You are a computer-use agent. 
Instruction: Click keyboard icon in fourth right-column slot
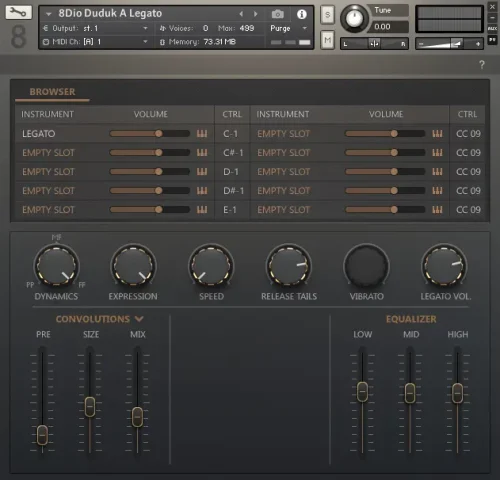click(437, 191)
